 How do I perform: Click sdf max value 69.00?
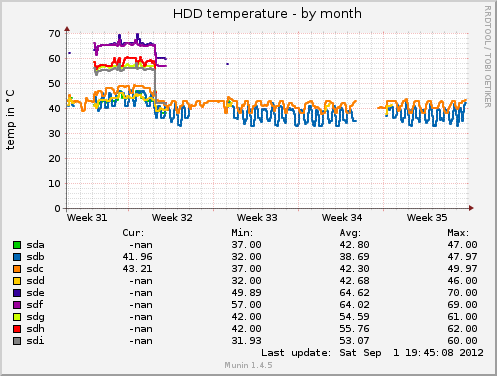pyautogui.click(x=462, y=305)
